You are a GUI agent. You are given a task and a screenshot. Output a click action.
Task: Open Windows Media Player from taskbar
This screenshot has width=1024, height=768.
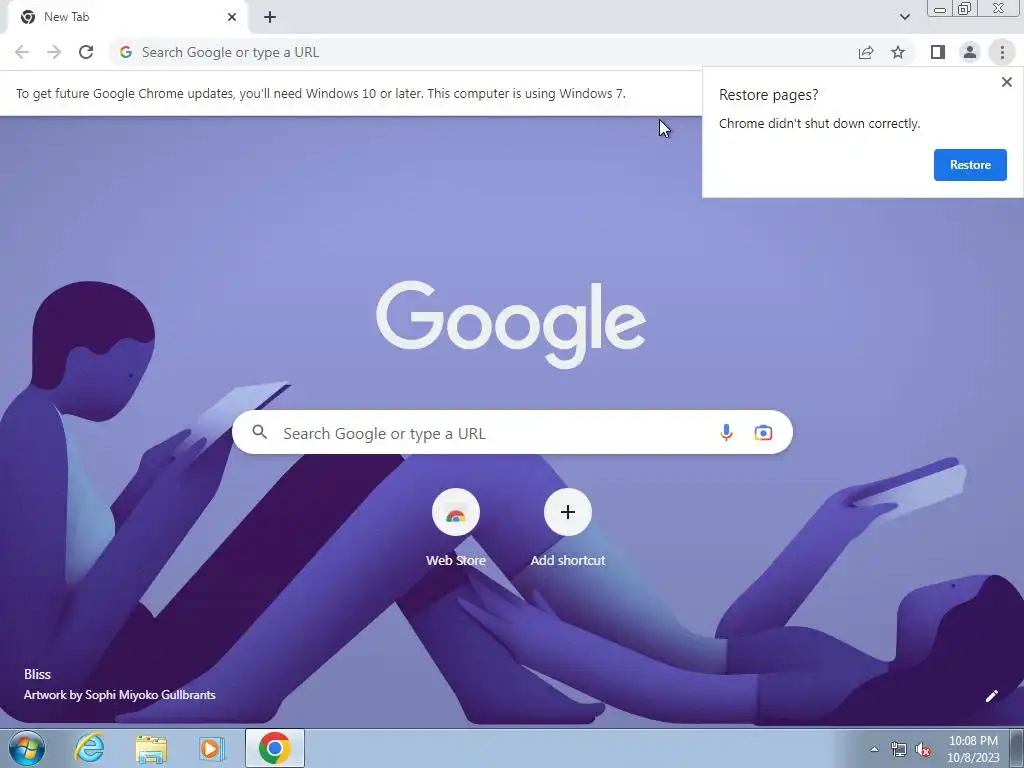212,748
